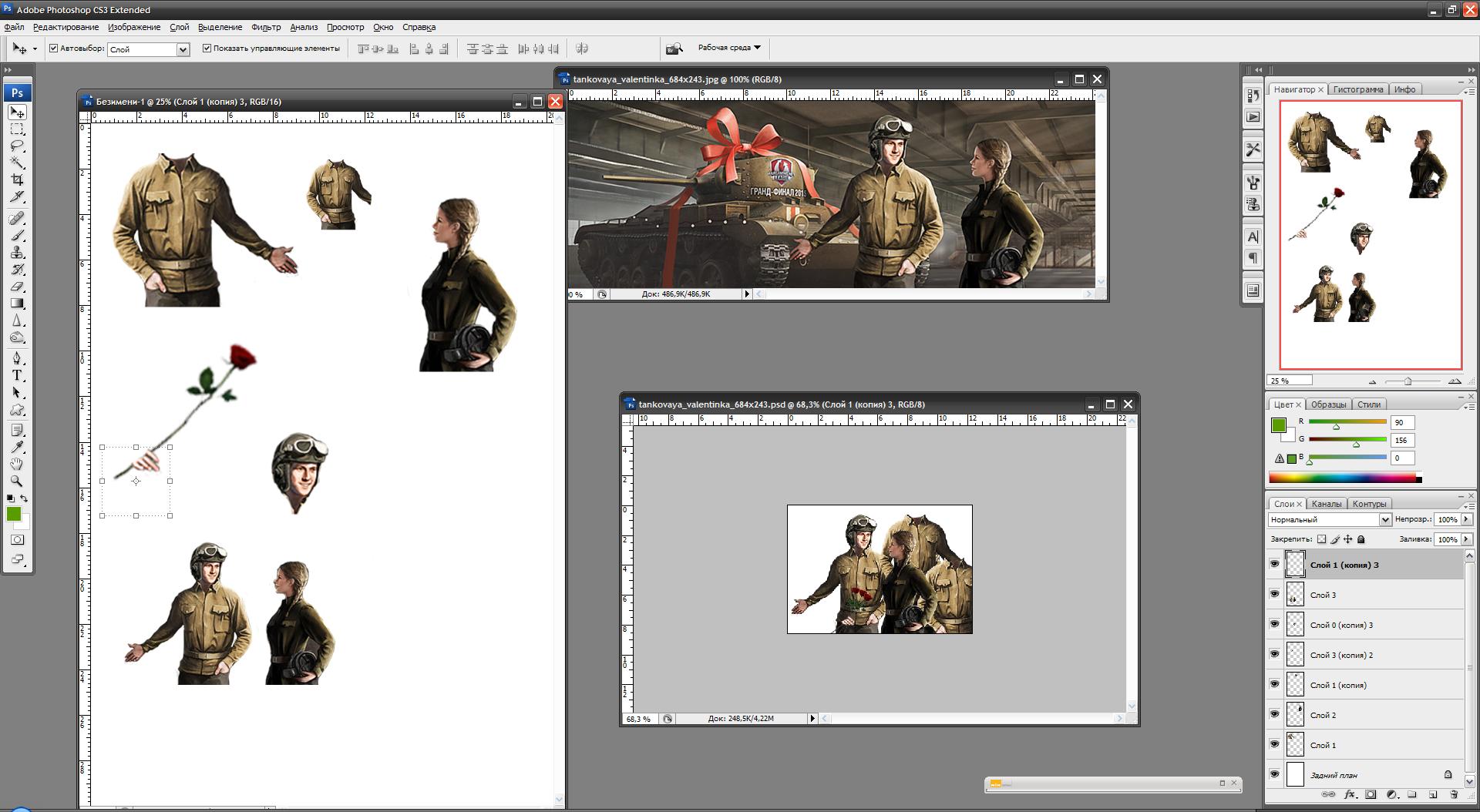This screenshot has height=812, width=1480.
Task: Click the trash icon in Layers panel
Action: (x=1454, y=794)
